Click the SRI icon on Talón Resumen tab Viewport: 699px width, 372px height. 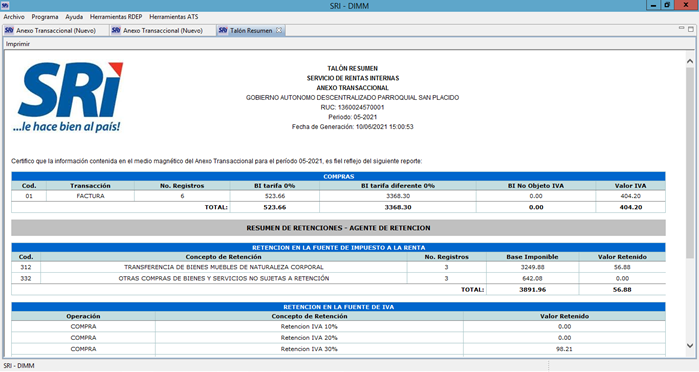223,30
